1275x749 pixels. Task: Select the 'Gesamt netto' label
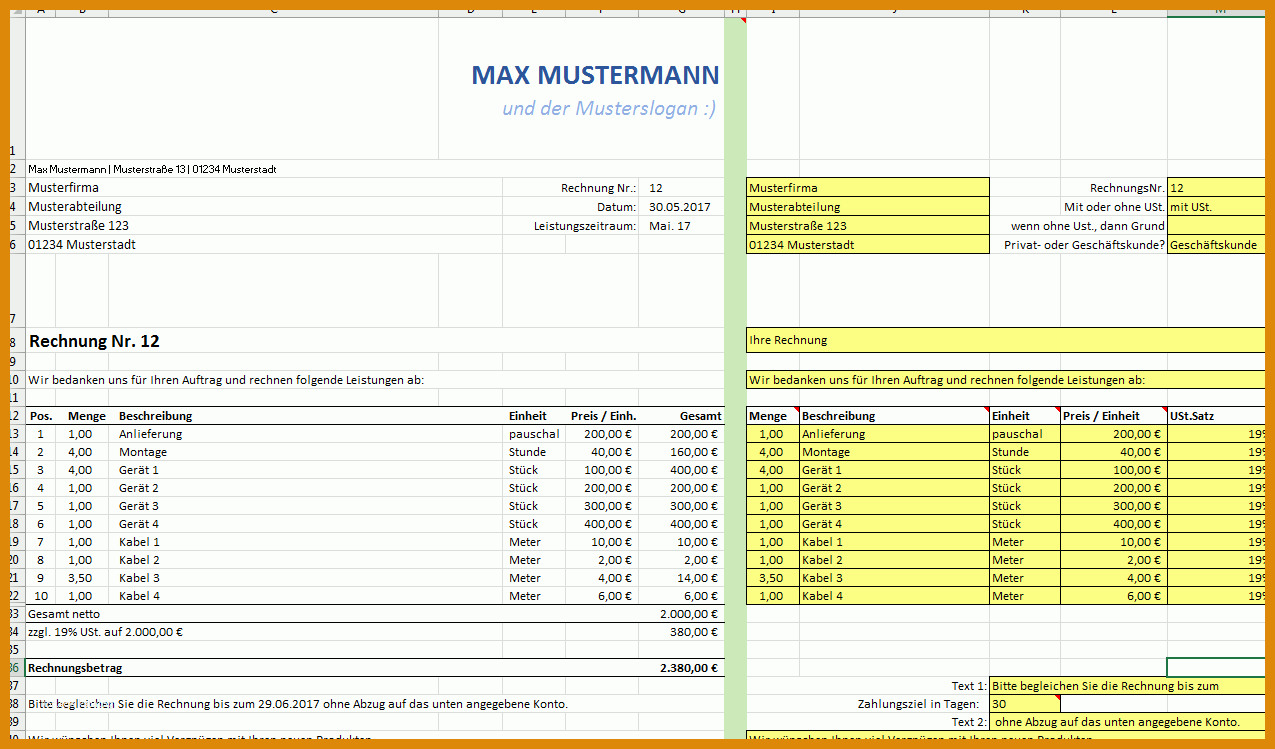point(64,614)
